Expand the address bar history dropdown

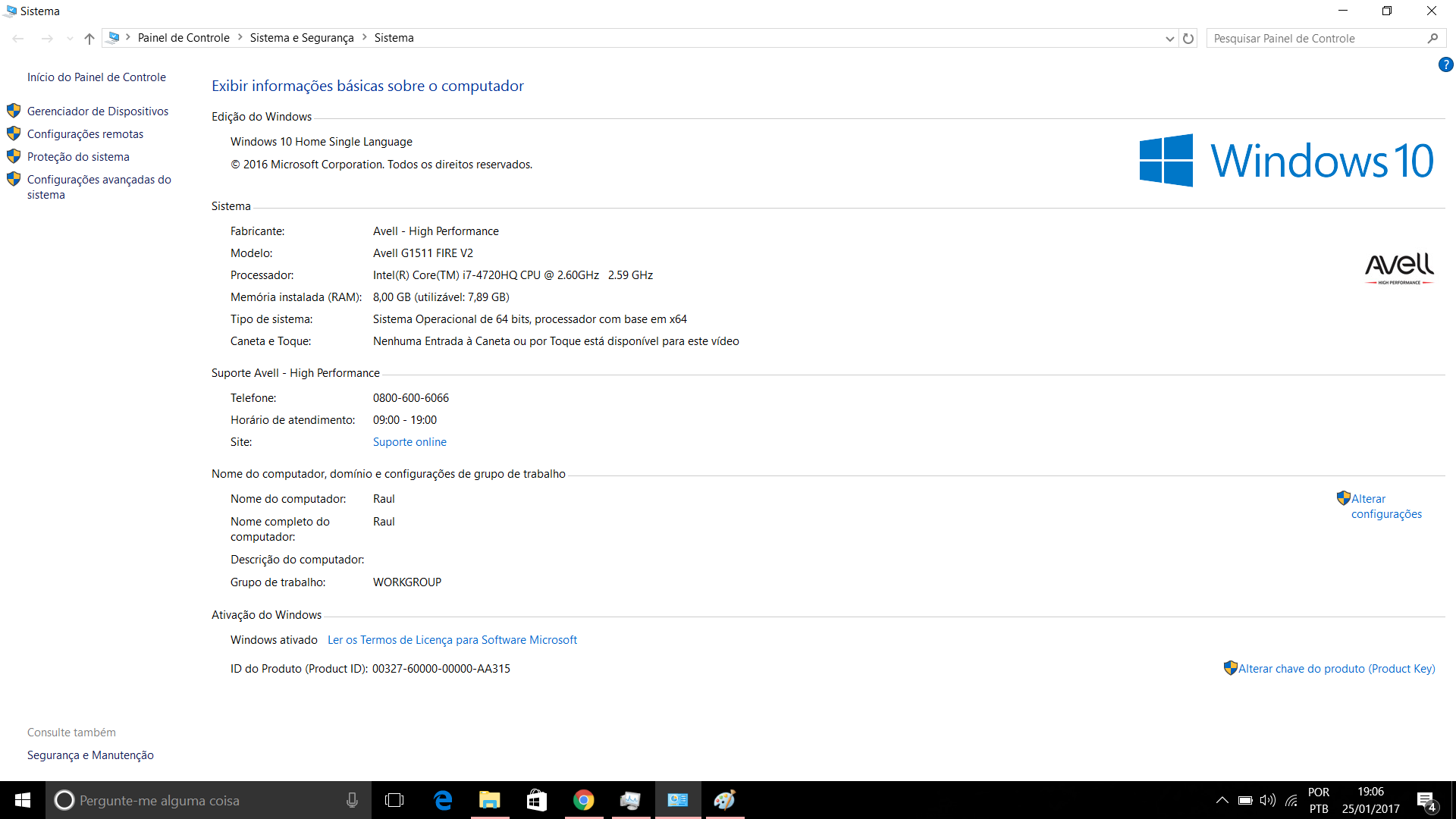(1169, 39)
